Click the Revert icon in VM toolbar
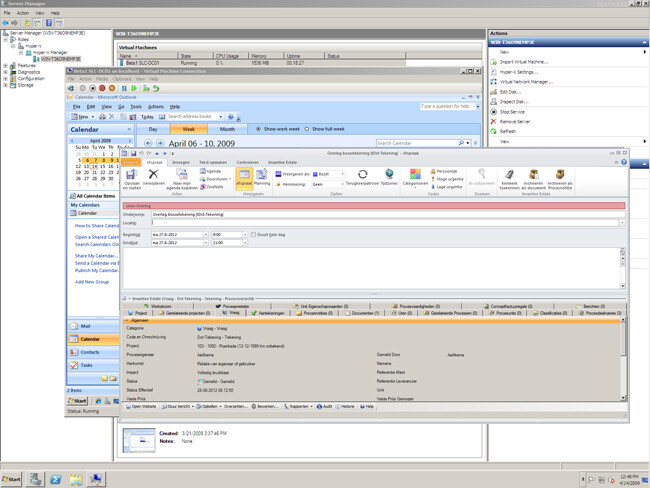 pos(156,88)
